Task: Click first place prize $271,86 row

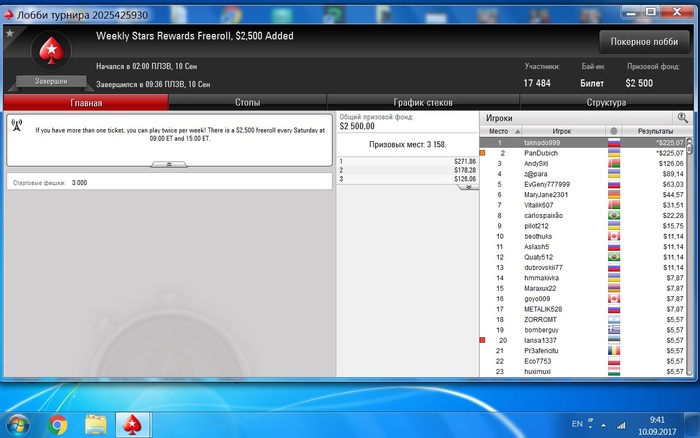Action: [x=408, y=162]
